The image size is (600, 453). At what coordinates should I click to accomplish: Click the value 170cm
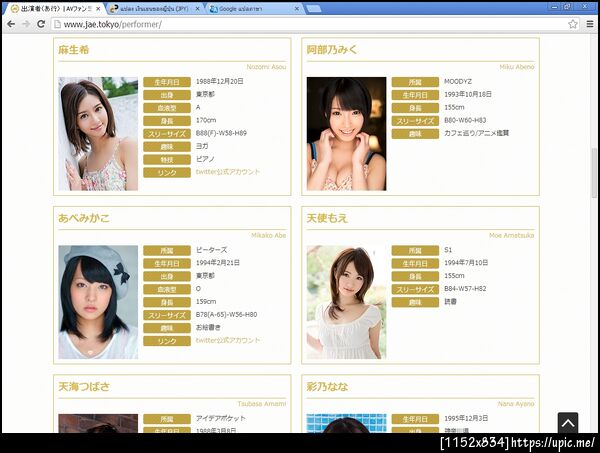(206, 120)
